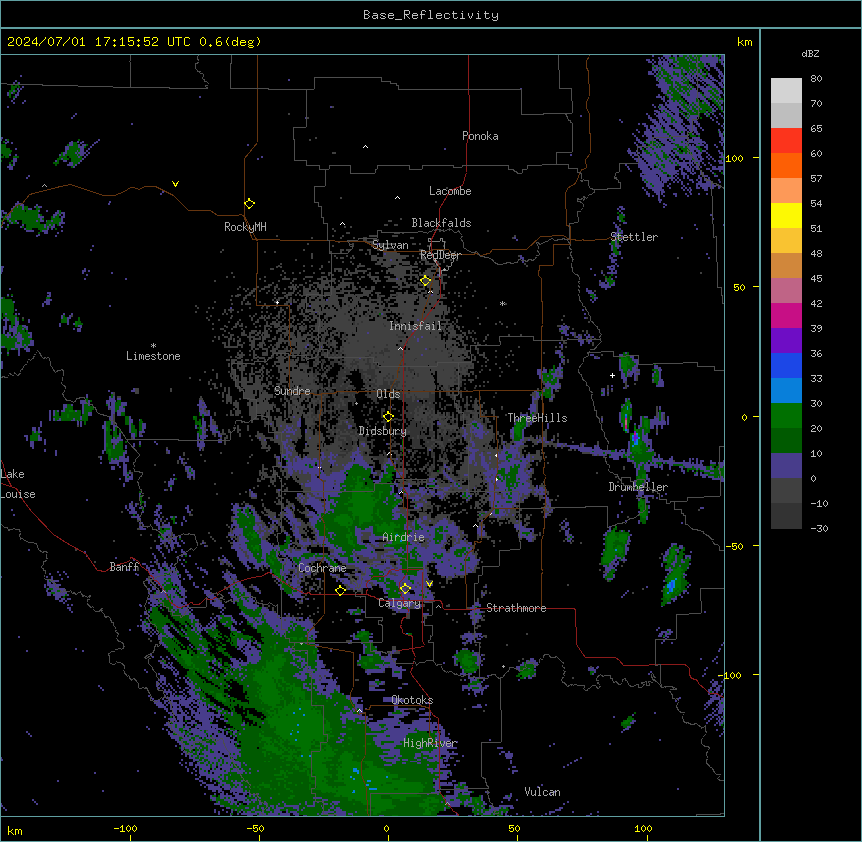Viewport: 862px width, 842px height.
Task: Click the Vulcan label
Action: pyautogui.click(x=543, y=792)
